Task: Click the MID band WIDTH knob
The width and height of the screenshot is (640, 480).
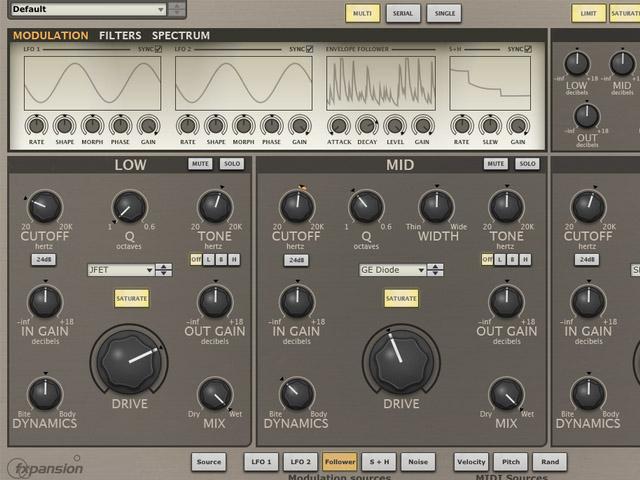Action: 436,207
